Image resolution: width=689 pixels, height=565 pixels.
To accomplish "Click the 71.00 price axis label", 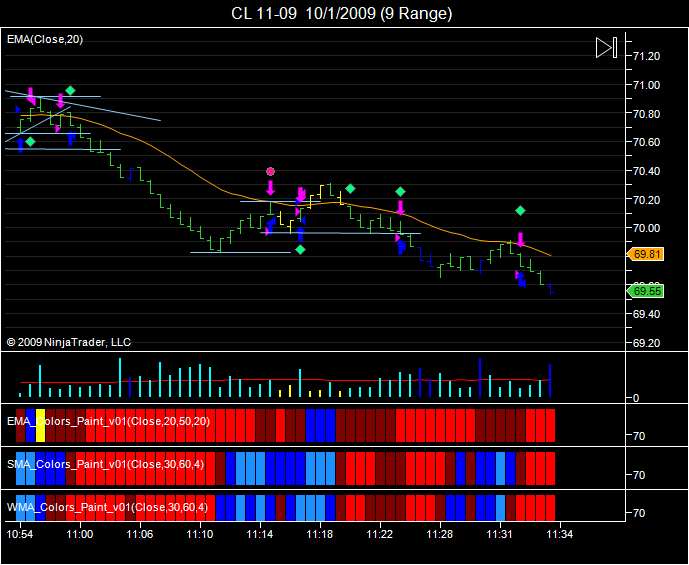I will click(x=646, y=85).
